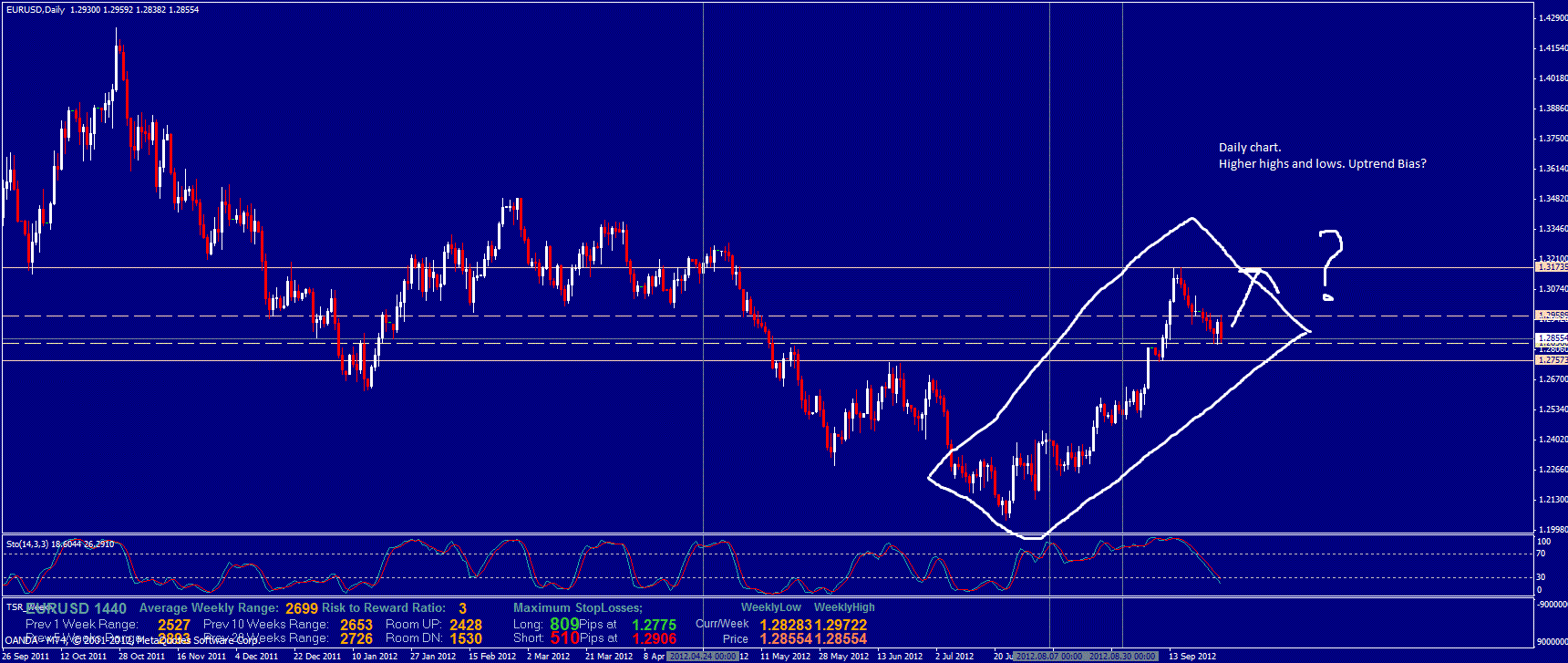The image size is (1568, 663).
Task: Select the 1.31735 horizontal line price tag
Action: click(x=1552, y=267)
